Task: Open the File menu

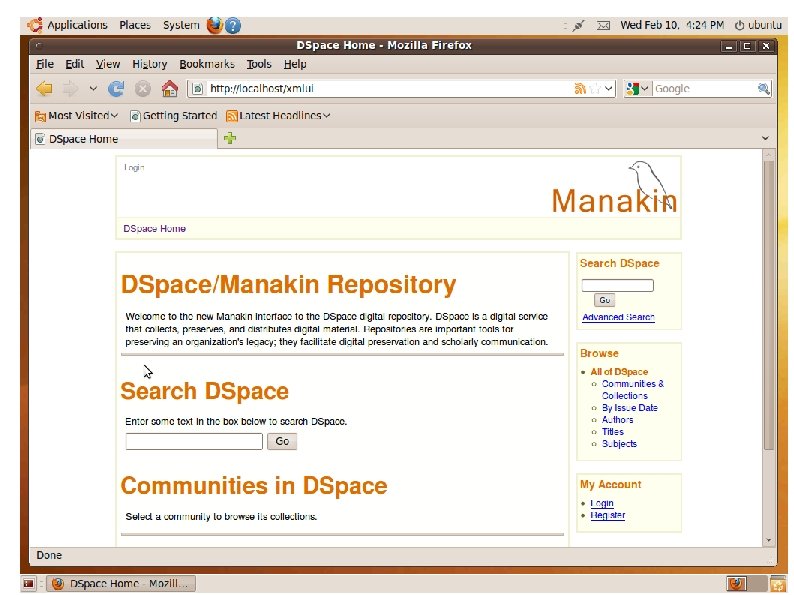Action: point(45,64)
